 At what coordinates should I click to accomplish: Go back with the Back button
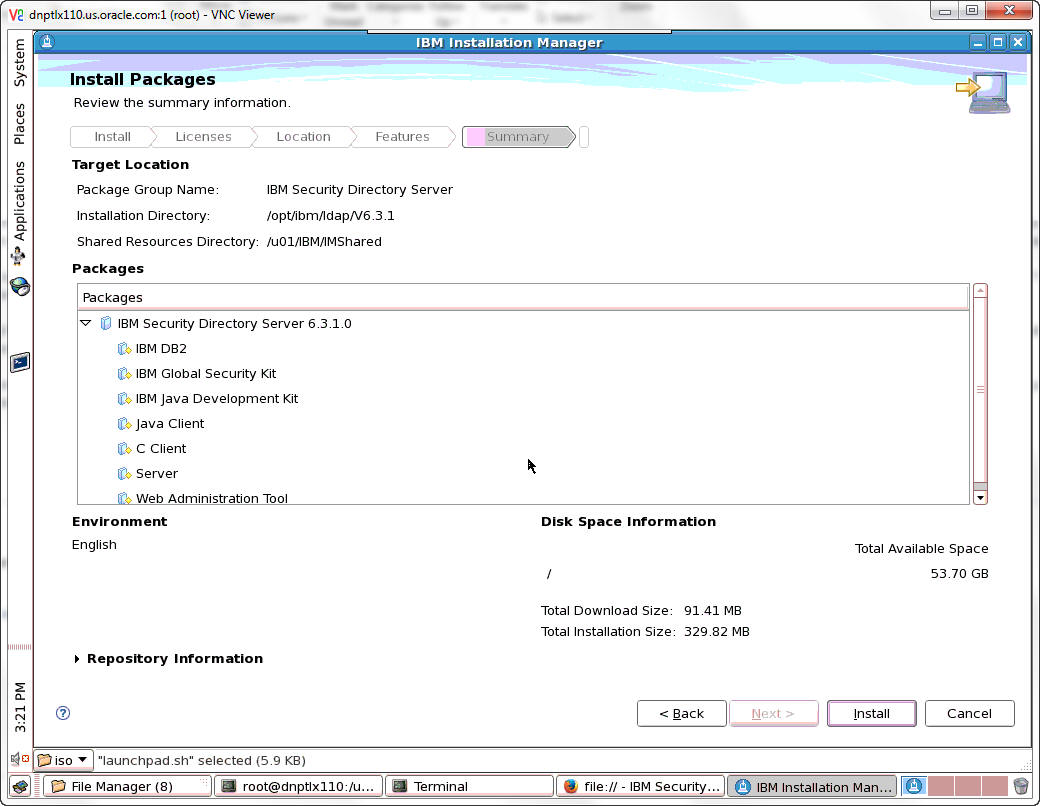(x=681, y=713)
